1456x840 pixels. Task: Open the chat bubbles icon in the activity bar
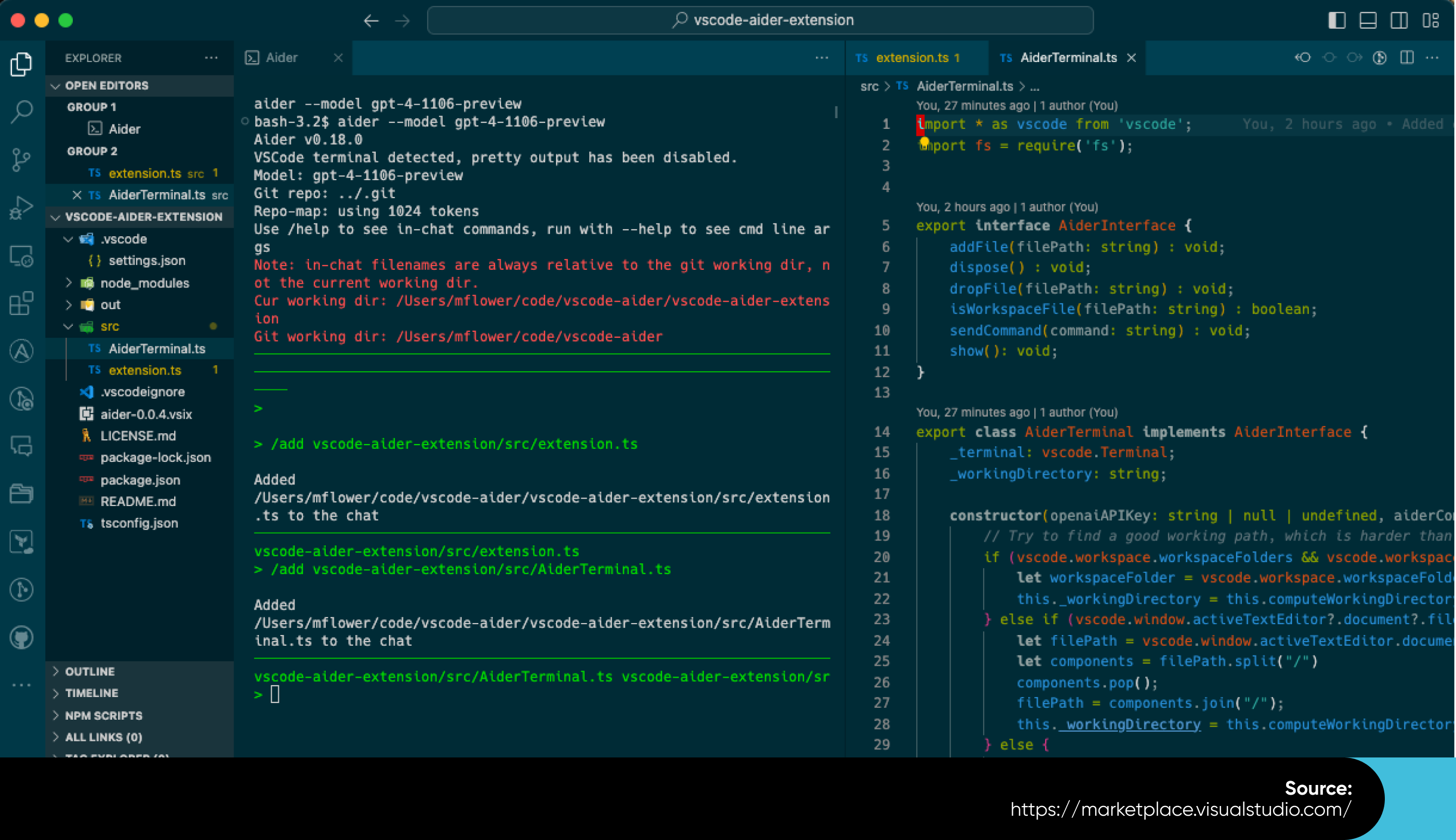[22, 447]
